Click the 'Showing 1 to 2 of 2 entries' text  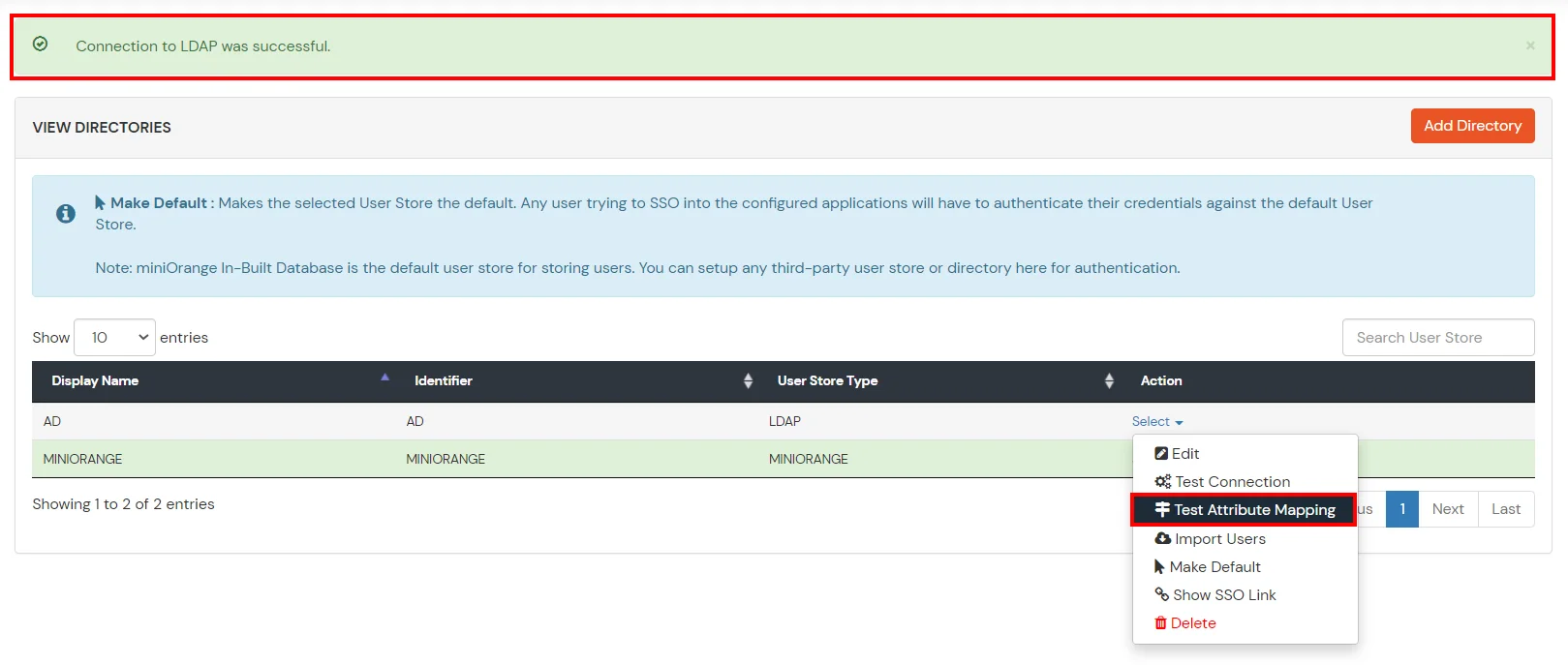point(123,504)
